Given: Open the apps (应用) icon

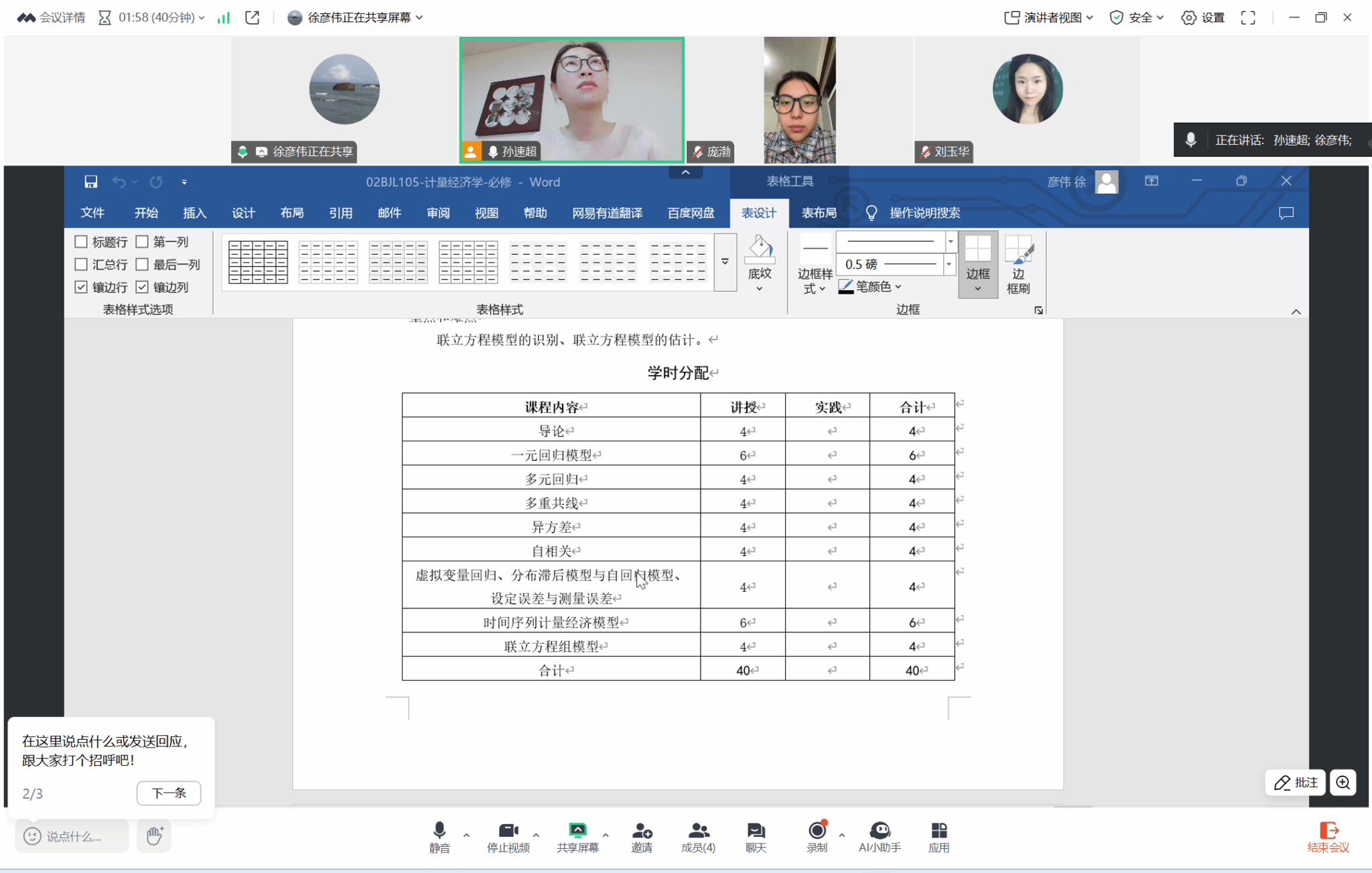Looking at the screenshot, I should click(939, 837).
